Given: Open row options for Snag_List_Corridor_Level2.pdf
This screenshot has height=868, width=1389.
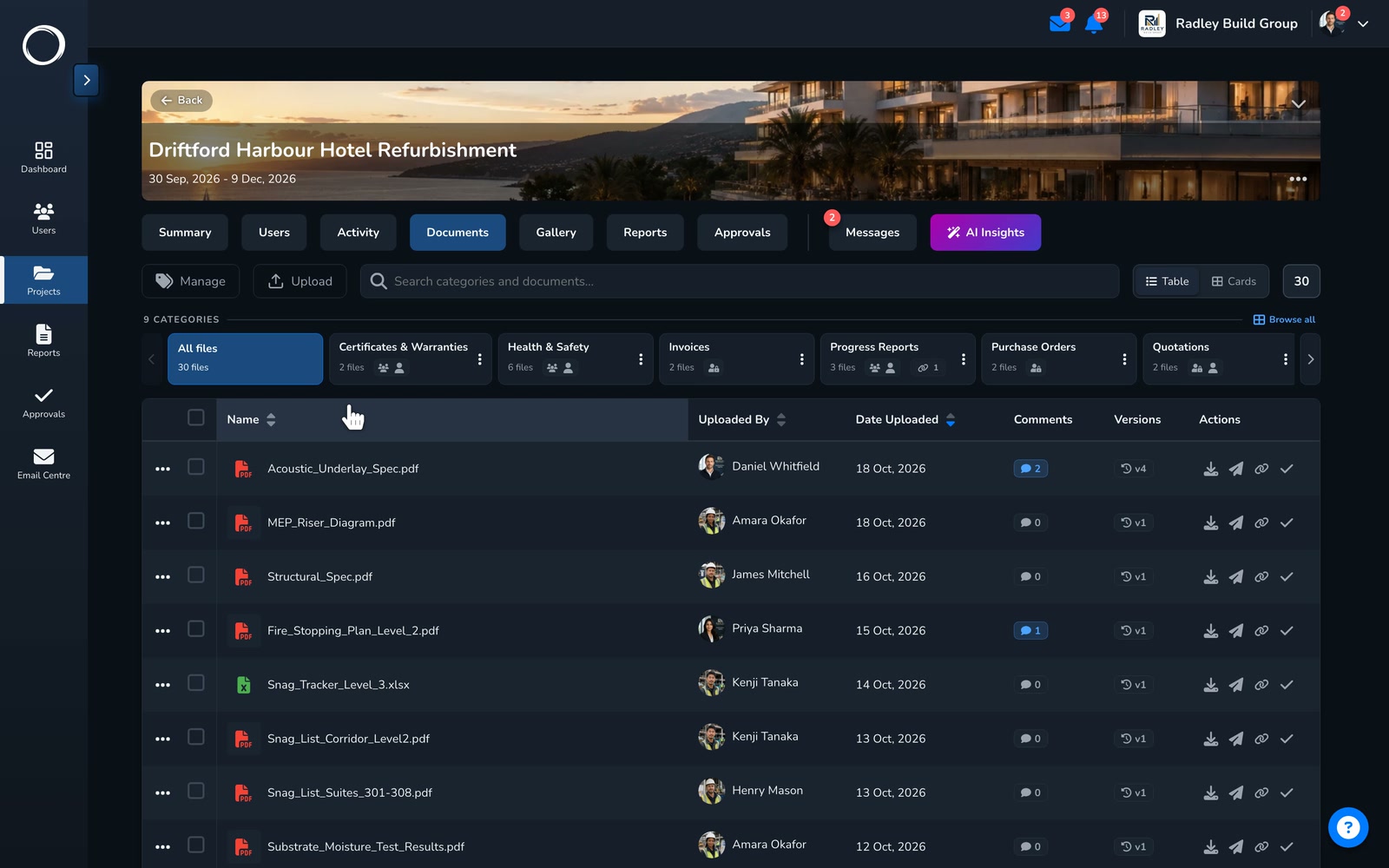Looking at the screenshot, I should point(162,739).
